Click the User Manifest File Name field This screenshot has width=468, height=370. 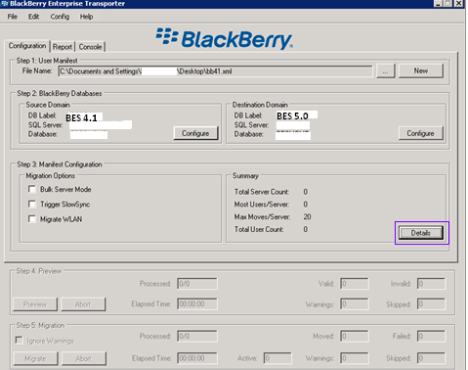tap(215, 71)
